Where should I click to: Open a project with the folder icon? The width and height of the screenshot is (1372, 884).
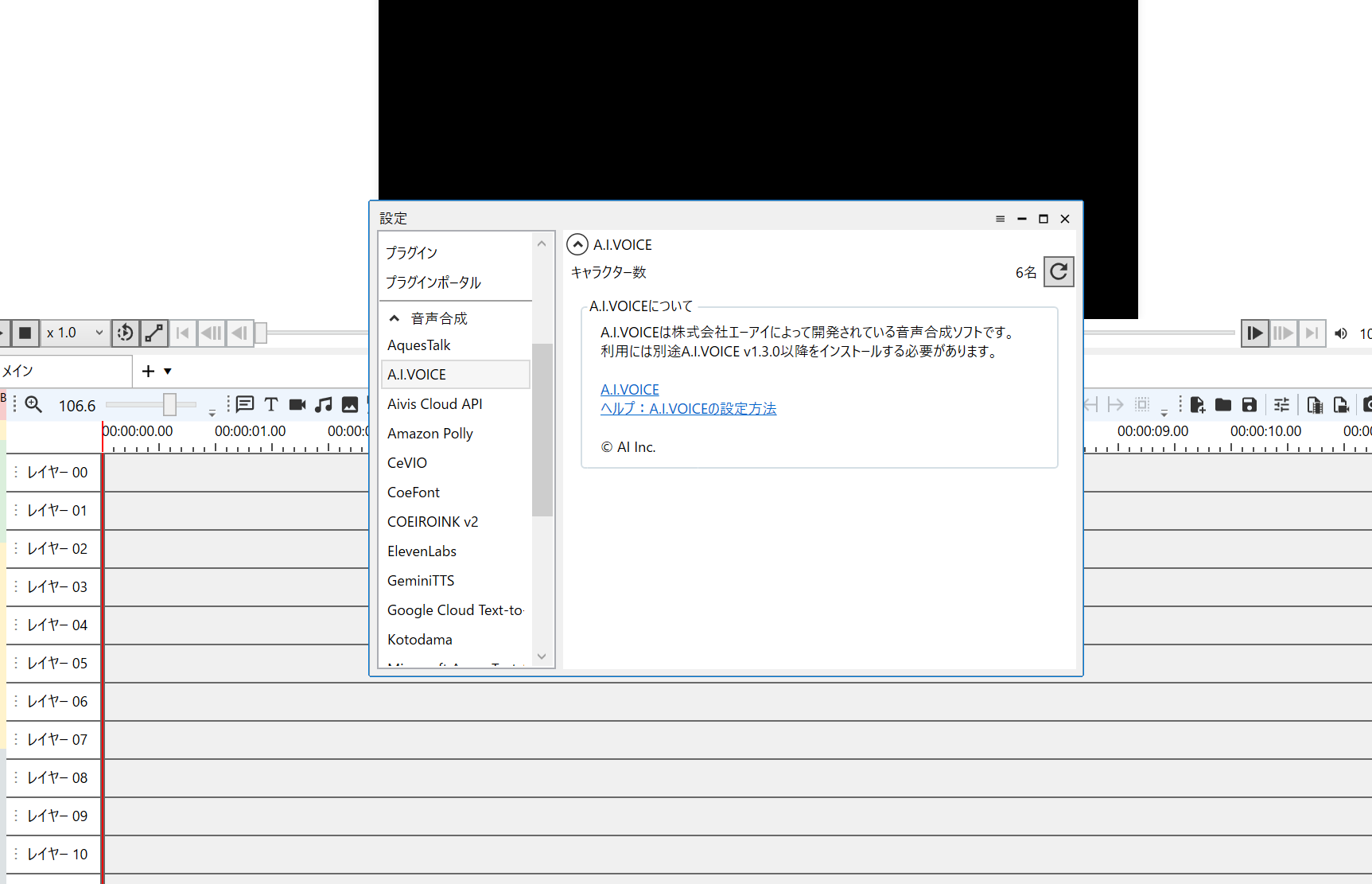(x=1223, y=405)
